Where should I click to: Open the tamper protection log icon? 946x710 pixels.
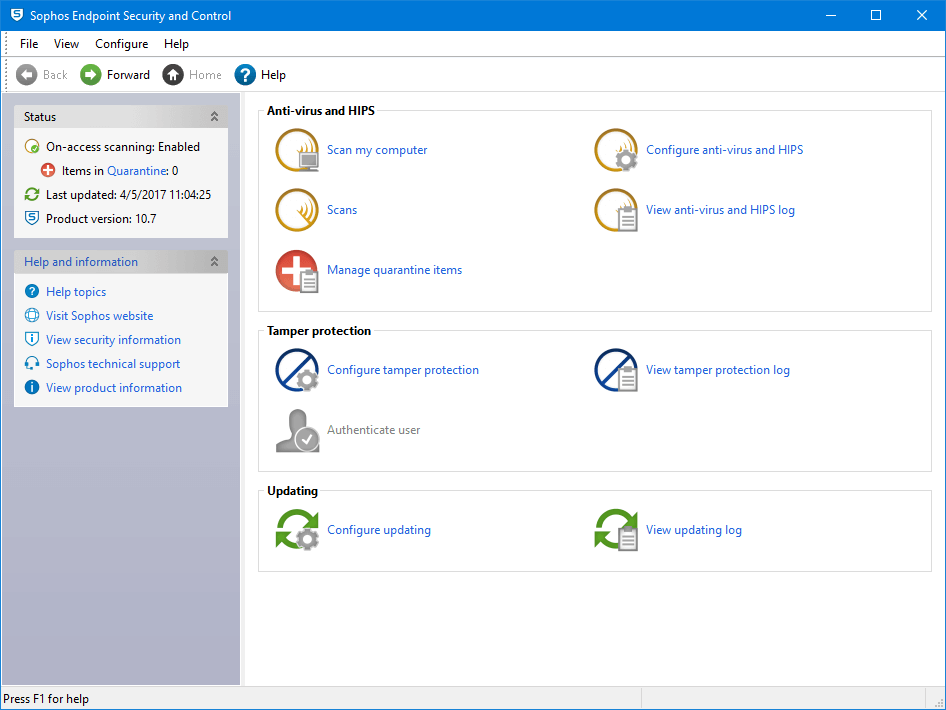(616, 370)
